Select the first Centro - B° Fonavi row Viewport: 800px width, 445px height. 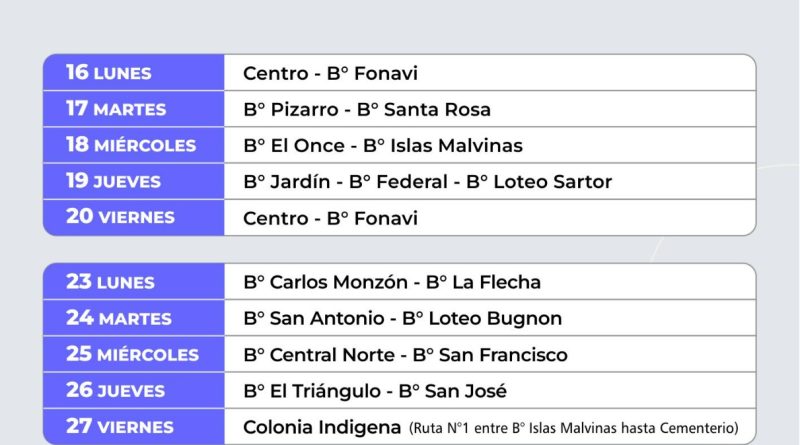pyautogui.click(x=330, y=73)
